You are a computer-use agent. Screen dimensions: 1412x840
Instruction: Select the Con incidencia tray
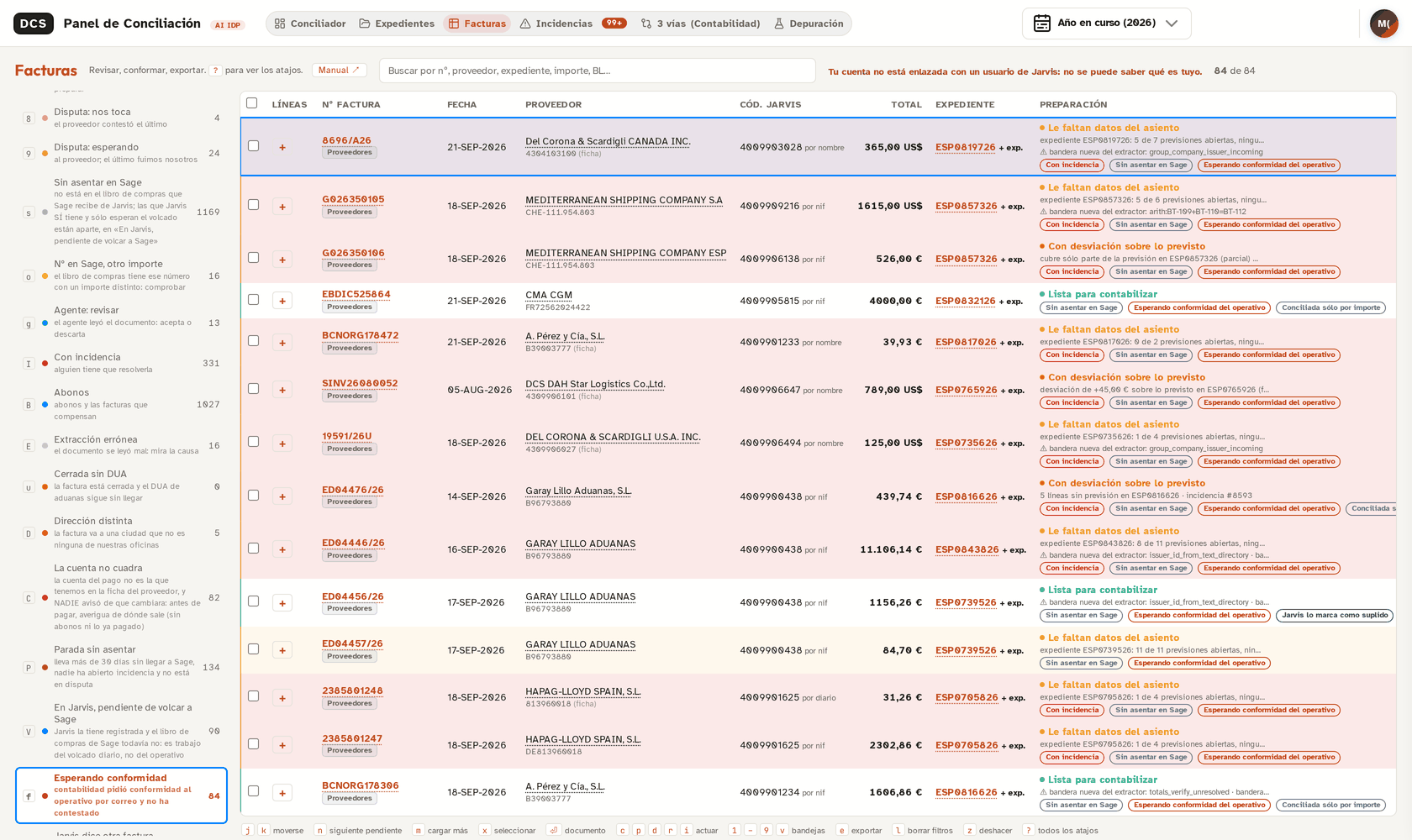coord(122,363)
